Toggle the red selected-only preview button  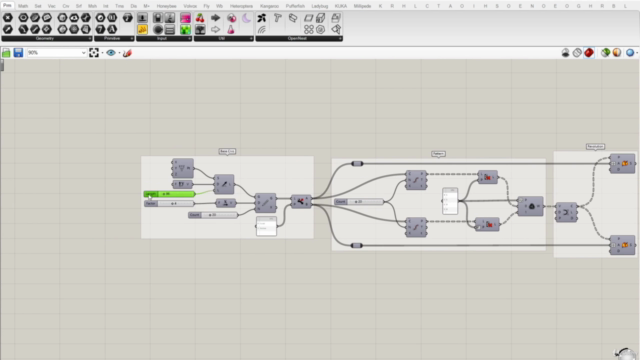(x=589, y=53)
